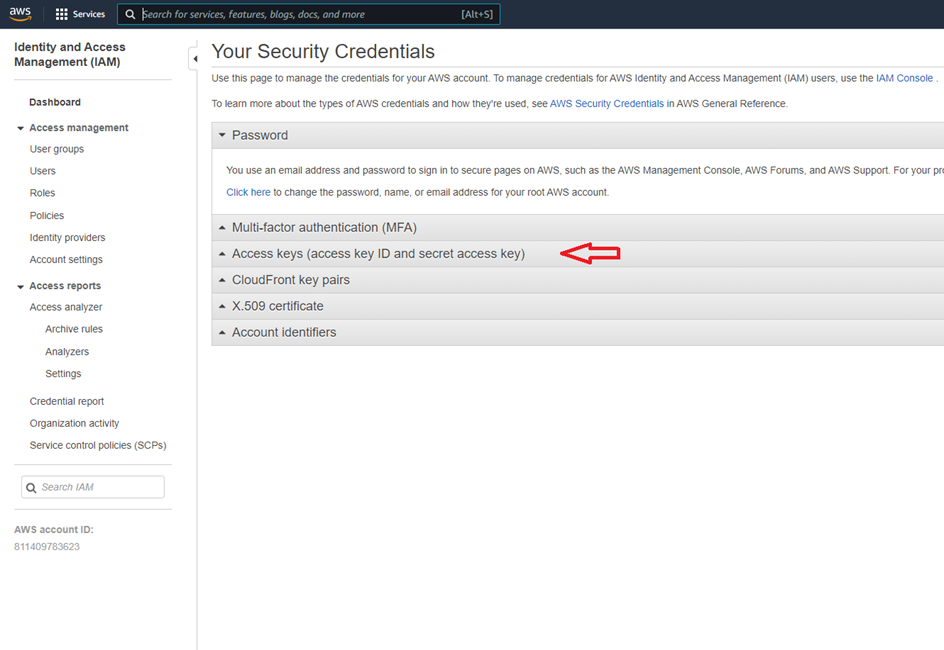Open the IAM Console link
Image resolution: width=944 pixels, height=650 pixels.
tap(904, 78)
